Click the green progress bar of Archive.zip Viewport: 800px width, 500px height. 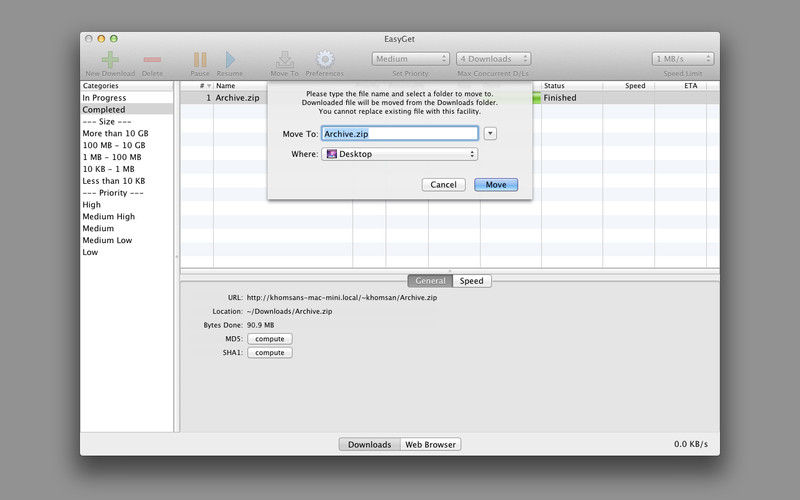(536, 97)
